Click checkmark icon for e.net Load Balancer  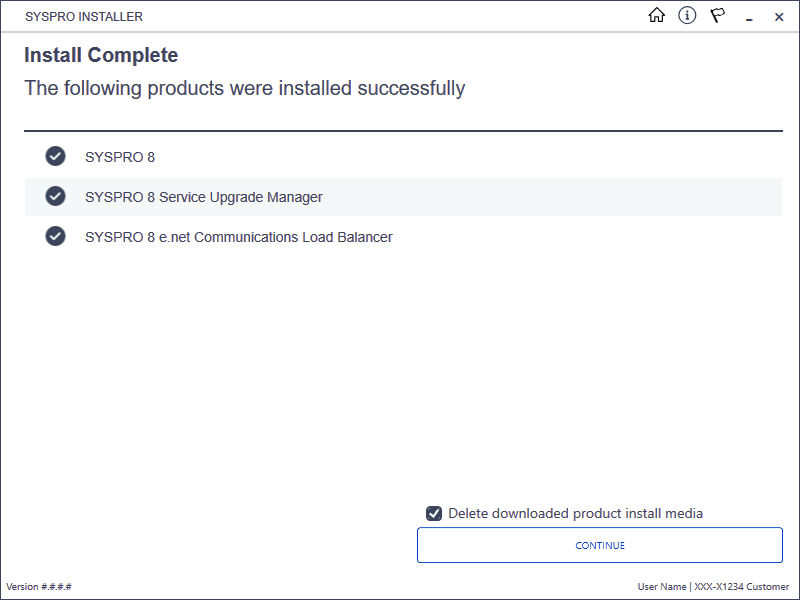point(55,236)
